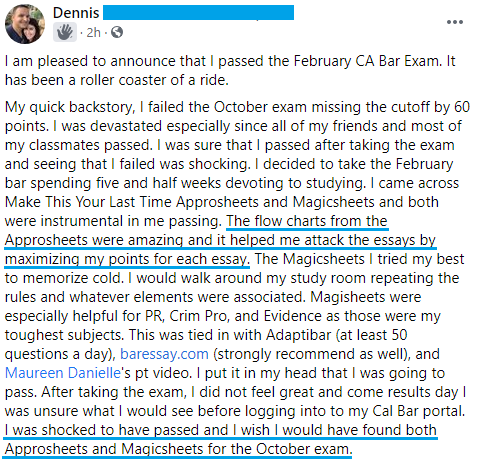The height and width of the screenshot is (465, 477).
Task: Click the blue redacted name bar
Action: 198,13
